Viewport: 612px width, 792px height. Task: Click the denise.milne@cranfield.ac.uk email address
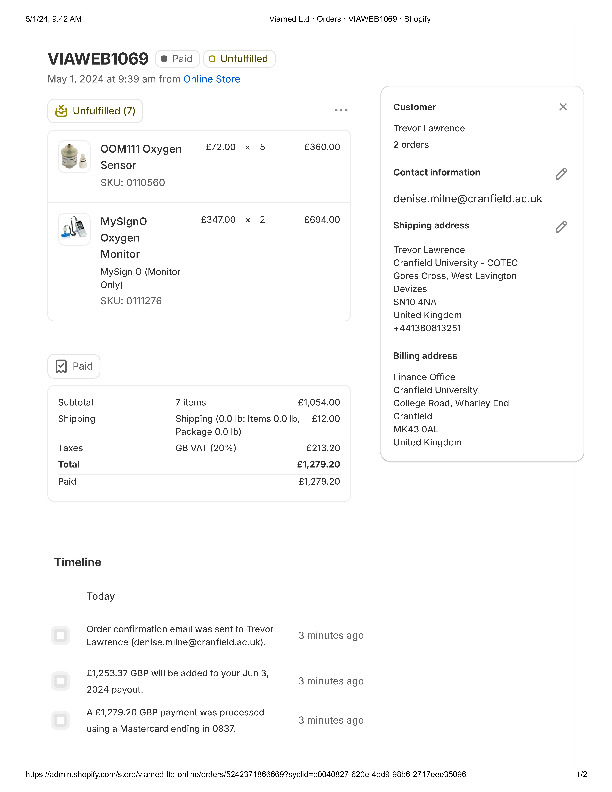click(467, 199)
